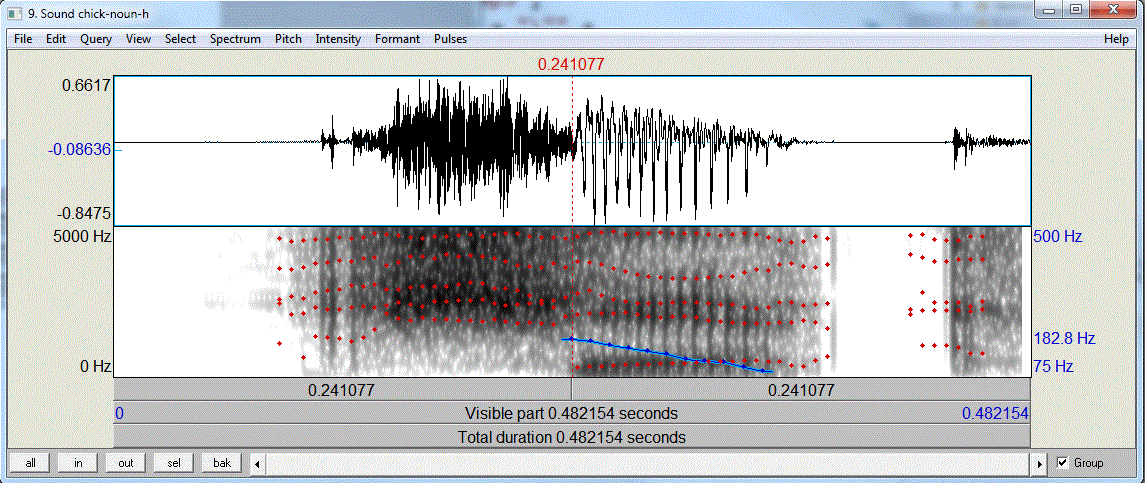Viewport: 1145px width, 483px height.
Task: Open the Pulses menu
Action: click(451, 39)
